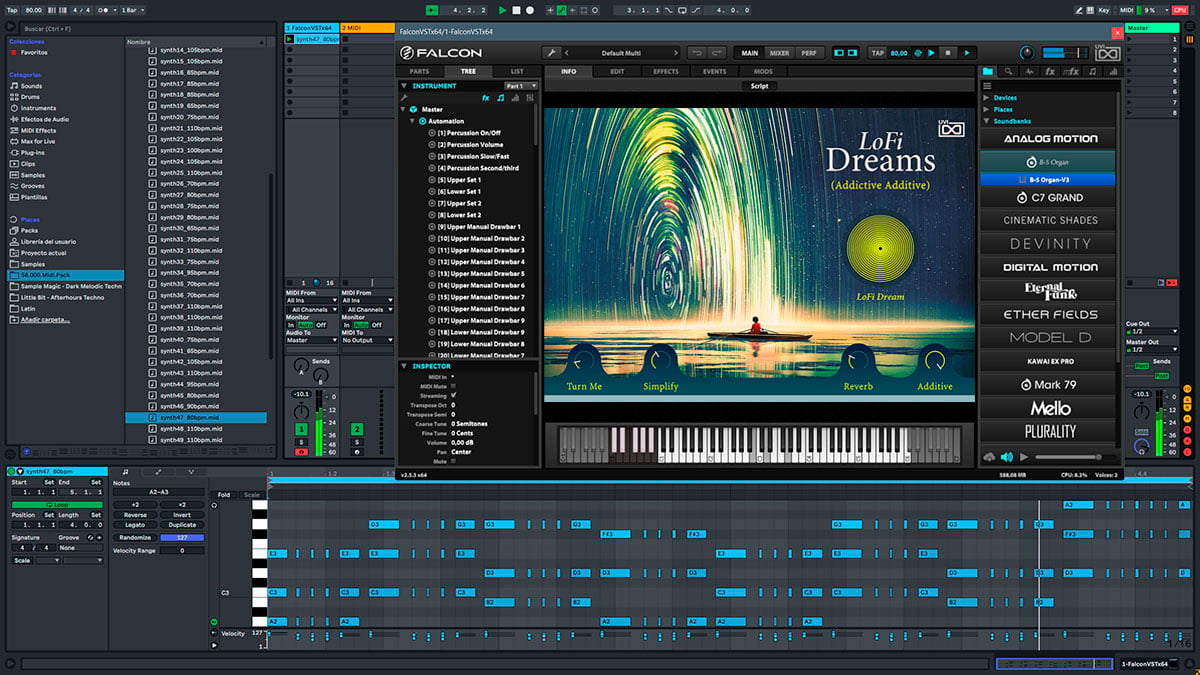The height and width of the screenshot is (675, 1200).
Task: Click the Randomize button
Action: click(135, 537)
